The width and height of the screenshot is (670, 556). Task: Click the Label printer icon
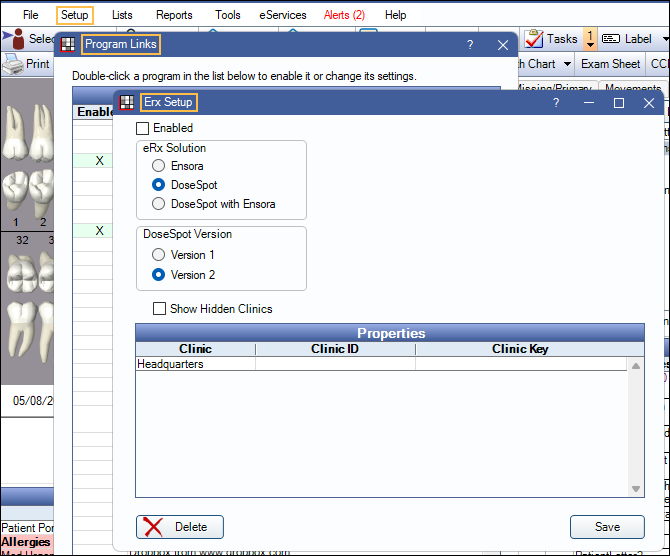click(609, 39)
